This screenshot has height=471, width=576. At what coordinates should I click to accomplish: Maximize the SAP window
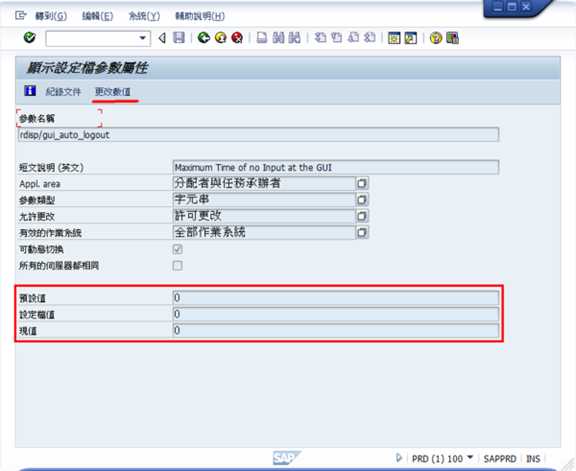pyautogui.click(x=512, y=7)
